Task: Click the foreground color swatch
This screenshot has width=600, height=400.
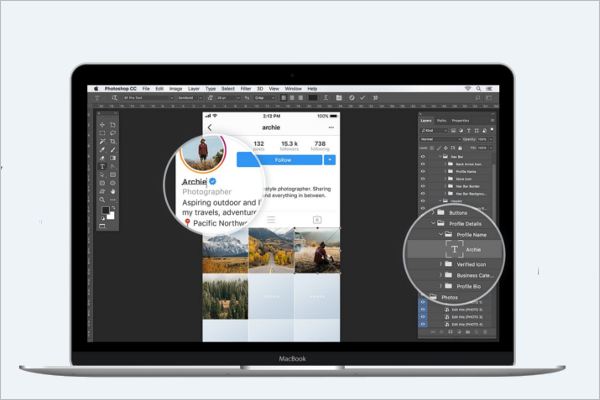Action: 105,210
